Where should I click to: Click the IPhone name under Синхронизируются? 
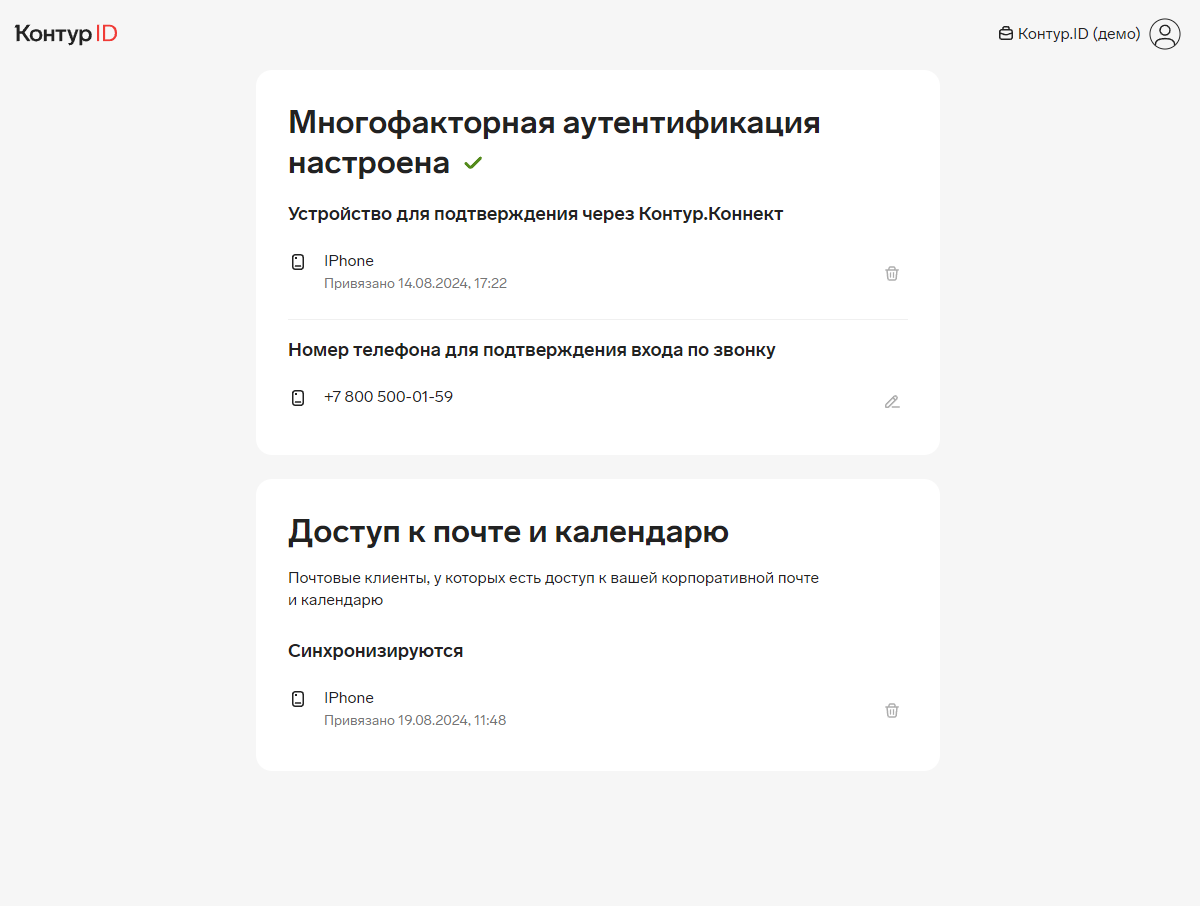coord(349,698)
